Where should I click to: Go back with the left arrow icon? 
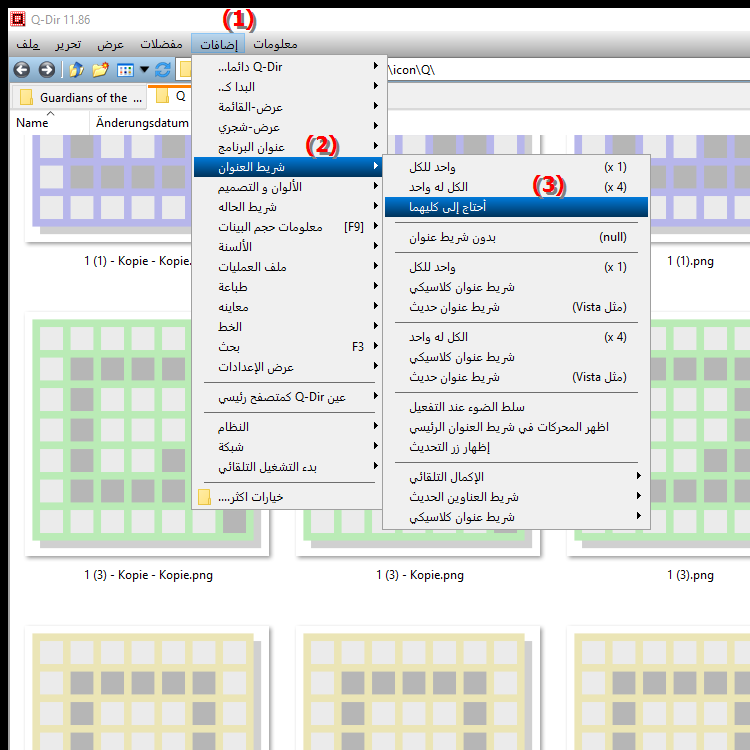(x=22, y=70)
